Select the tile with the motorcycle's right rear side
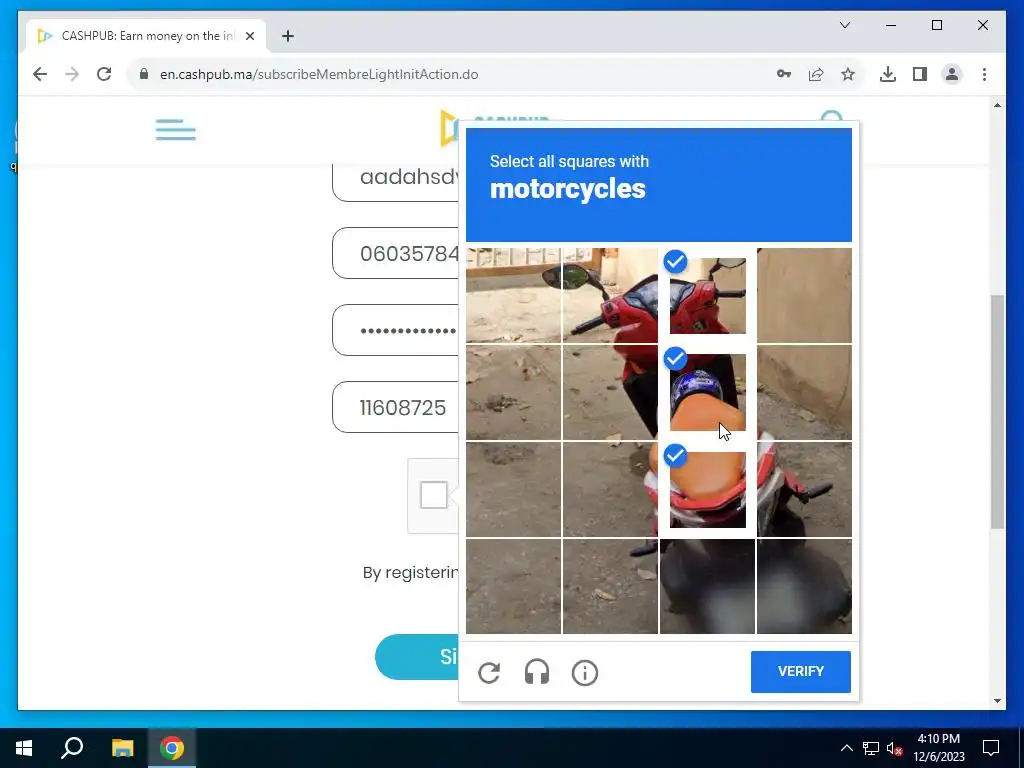This screenshot has width=1024, height=768. pyautogui.click(x=804, y=489)
